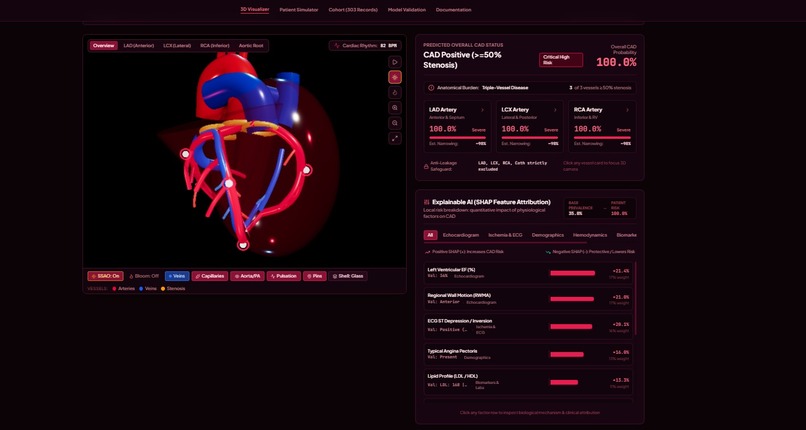
Task: Click the Left Ventricular EF SHAP bar
Action: [572, 273]
